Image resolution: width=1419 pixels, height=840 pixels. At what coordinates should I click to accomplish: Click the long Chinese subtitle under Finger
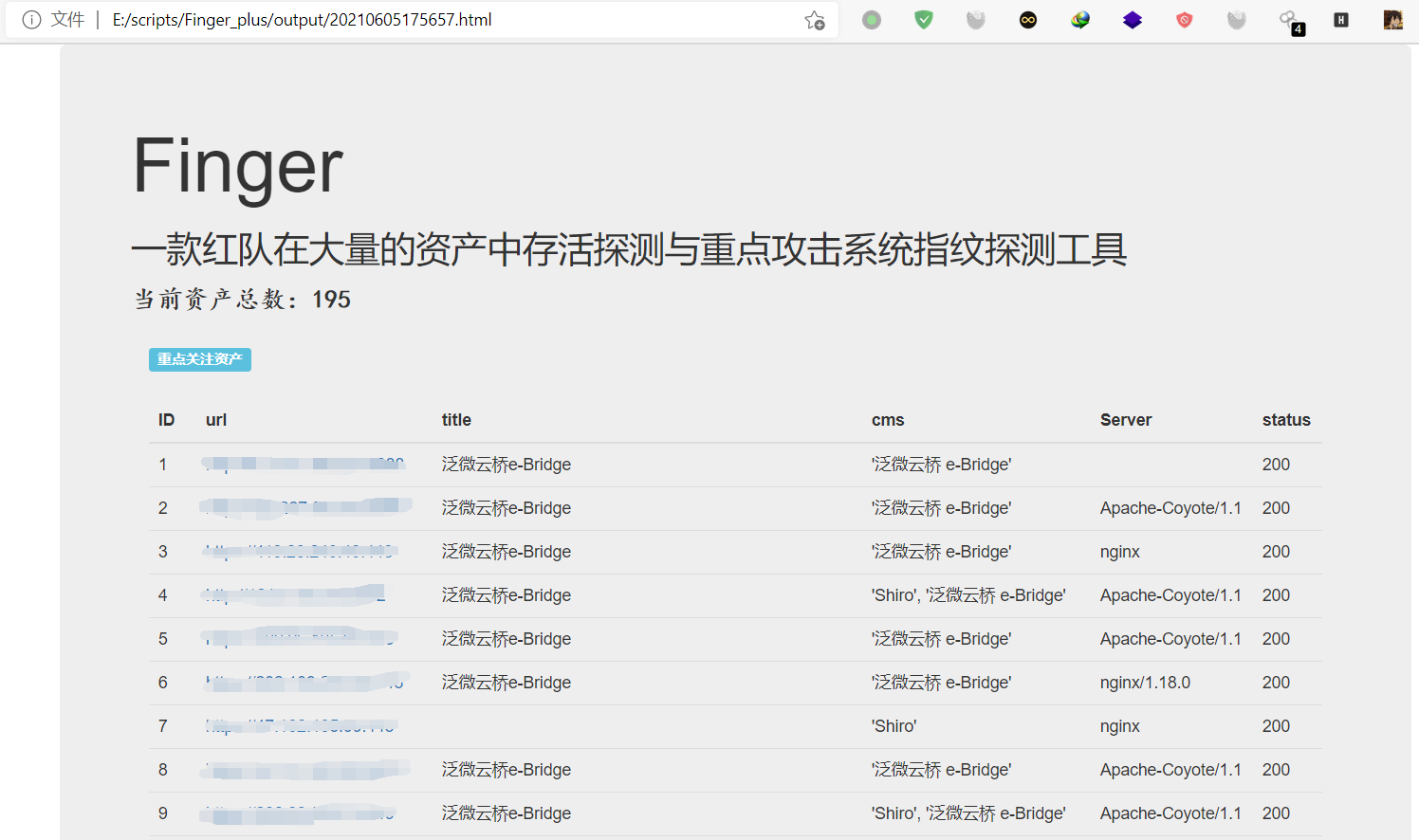coord(630,250)
